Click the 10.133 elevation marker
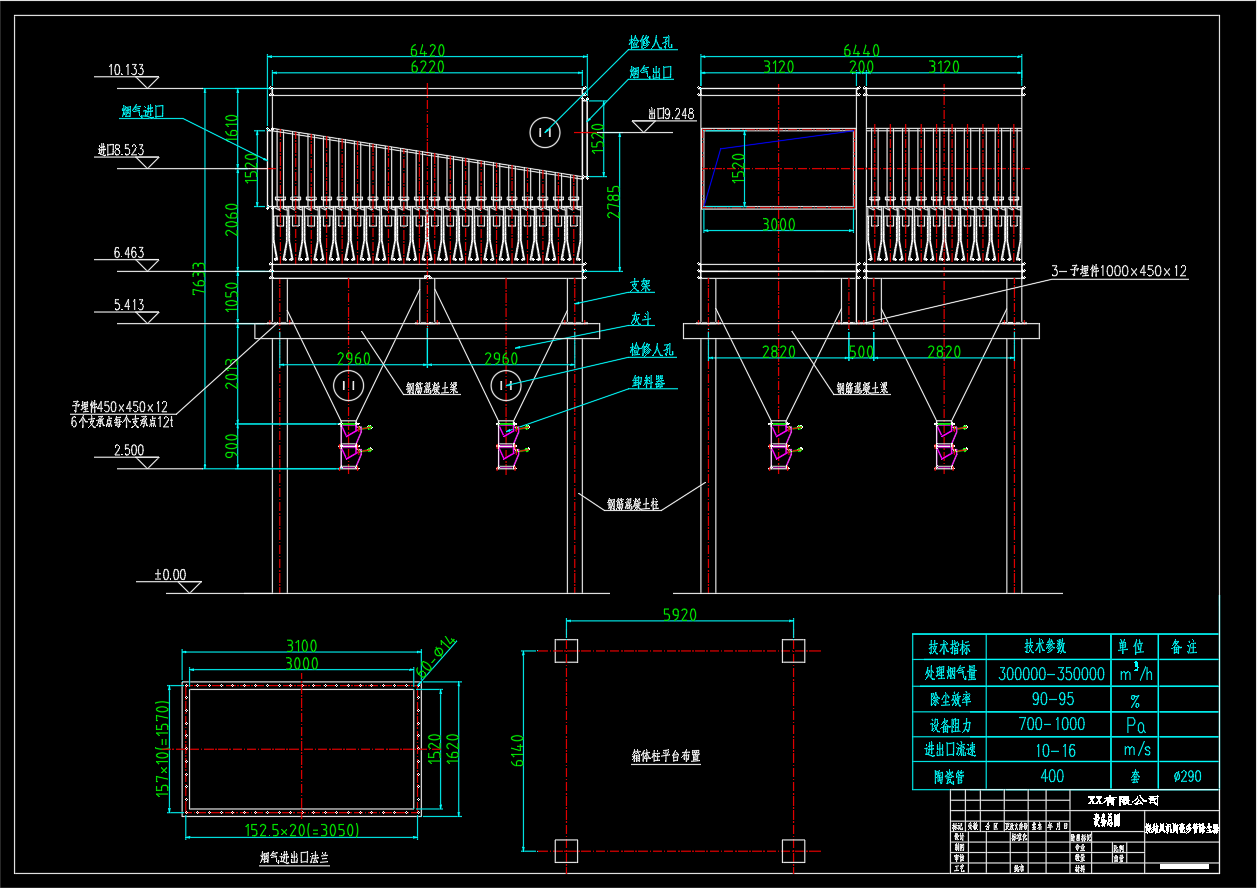The image size is (1257, 888). 126,70
